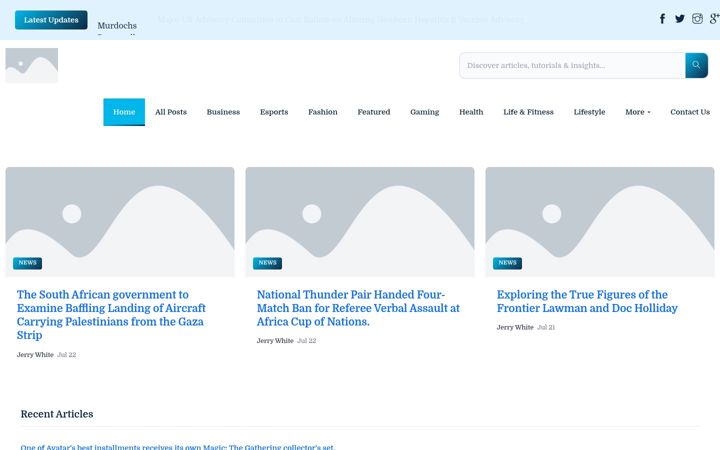Open the Gaming category
Viewport: 720px width, 450px height.
coord(425,112)
